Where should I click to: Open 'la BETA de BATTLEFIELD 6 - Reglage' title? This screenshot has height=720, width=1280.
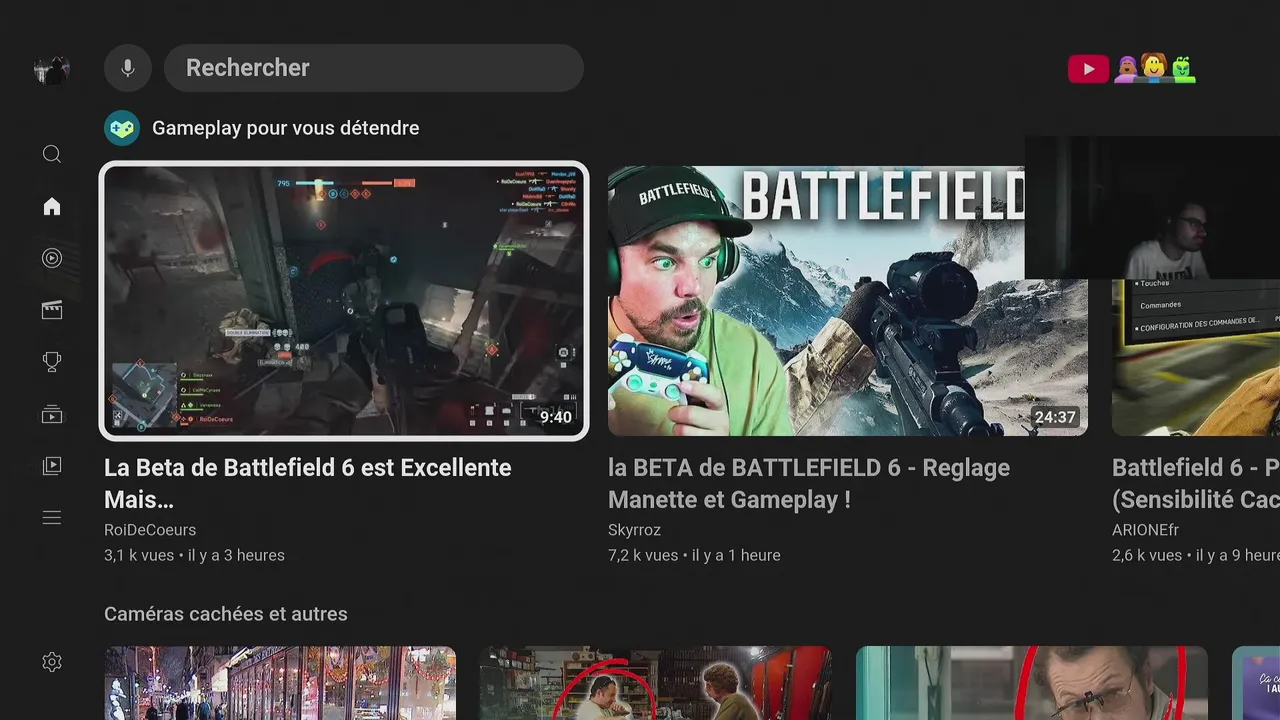pos(809,483)
